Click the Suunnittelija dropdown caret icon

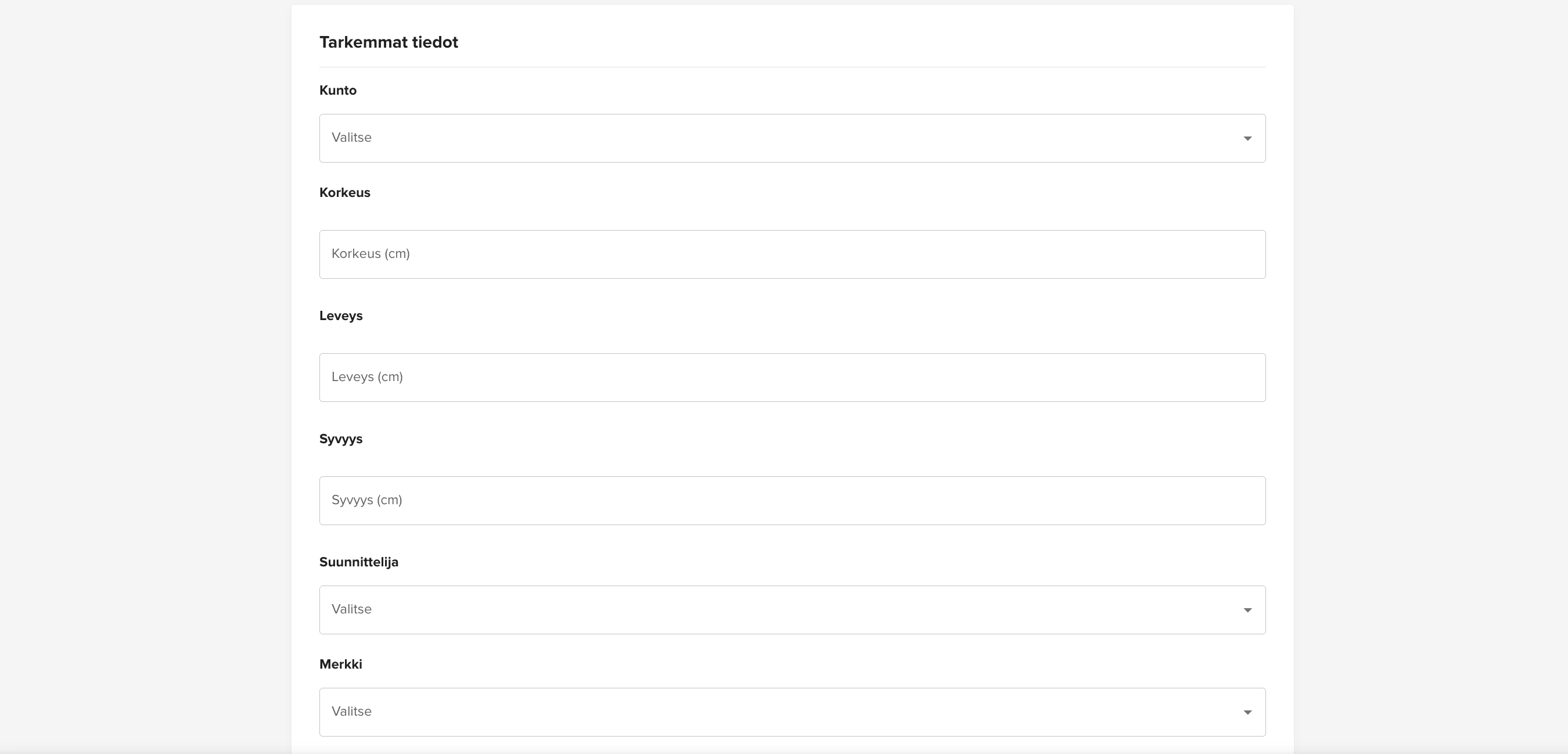click(x=1247, y=611)
